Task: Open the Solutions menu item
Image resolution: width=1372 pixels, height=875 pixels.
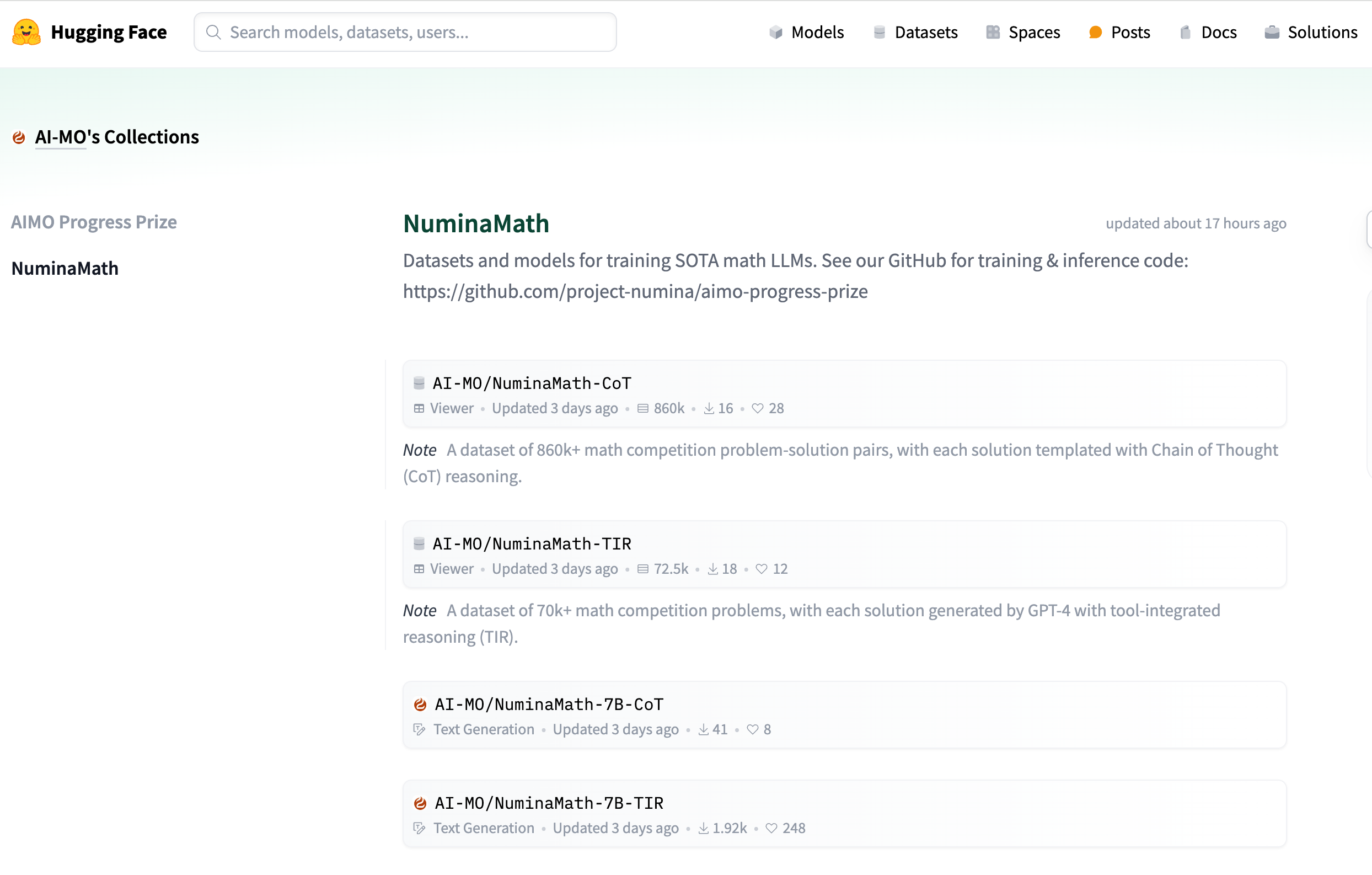Action: point(1311,32)
